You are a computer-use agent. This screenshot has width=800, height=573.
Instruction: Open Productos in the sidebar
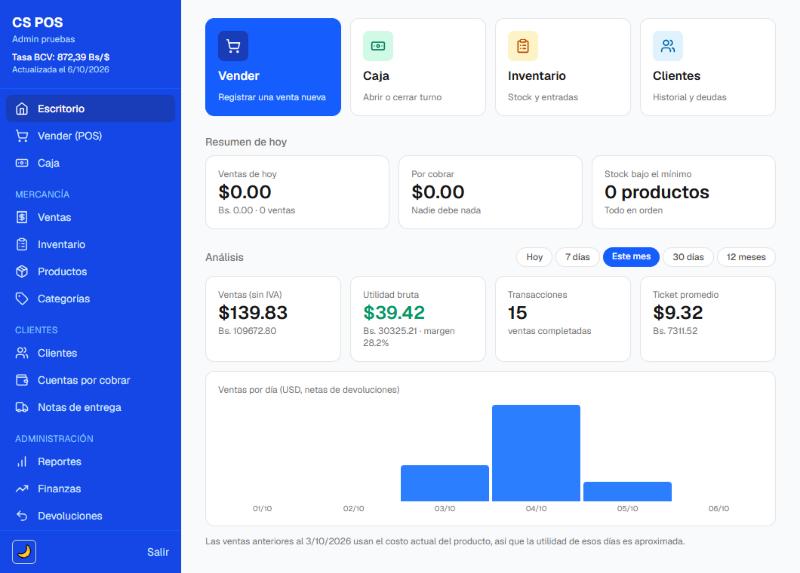pyautogui.click(x=90, y=271)
